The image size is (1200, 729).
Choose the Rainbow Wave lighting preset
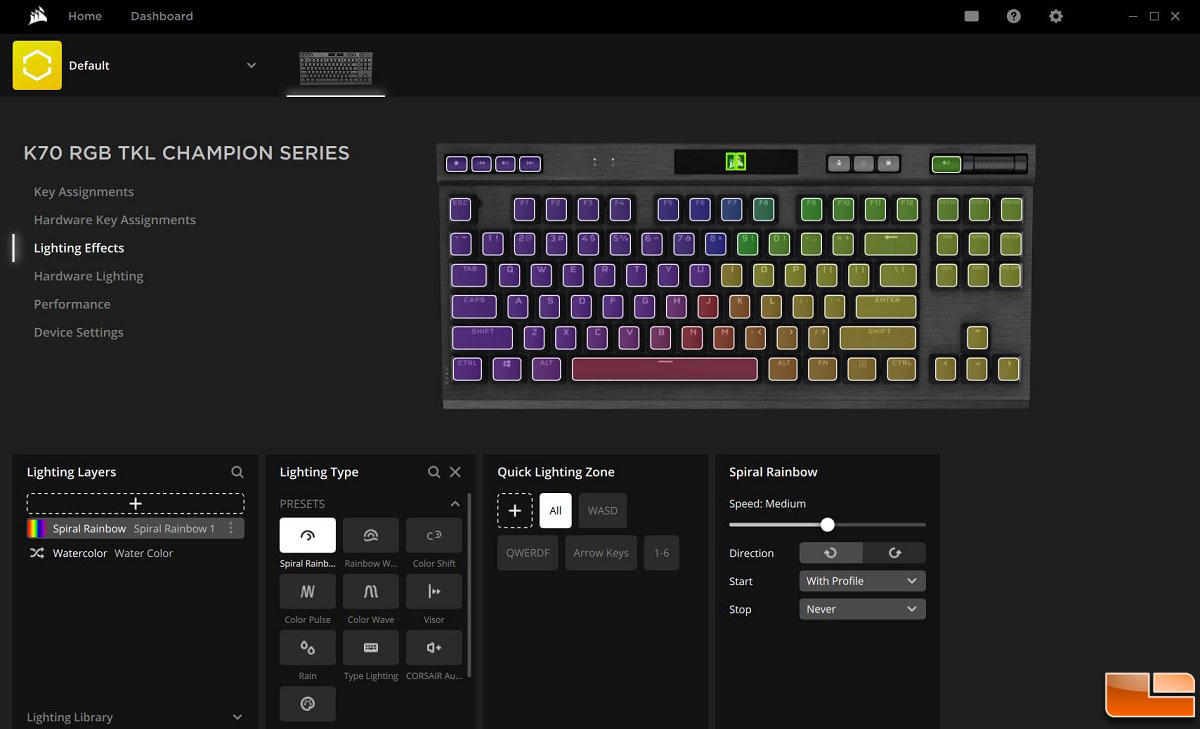coord(371,535)
